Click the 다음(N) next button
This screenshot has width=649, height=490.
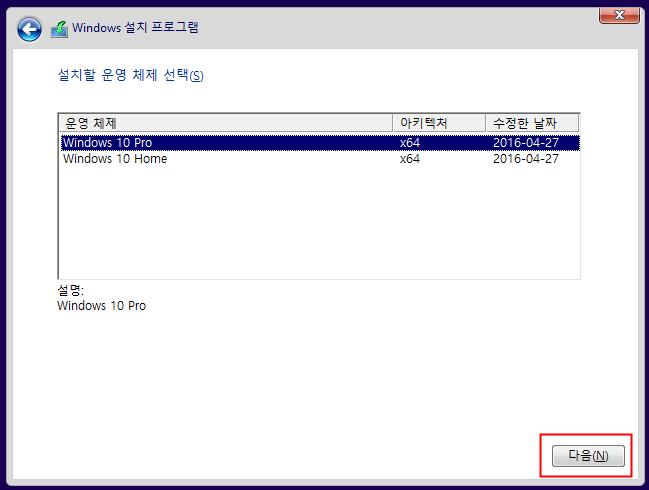tap(588, 456)
